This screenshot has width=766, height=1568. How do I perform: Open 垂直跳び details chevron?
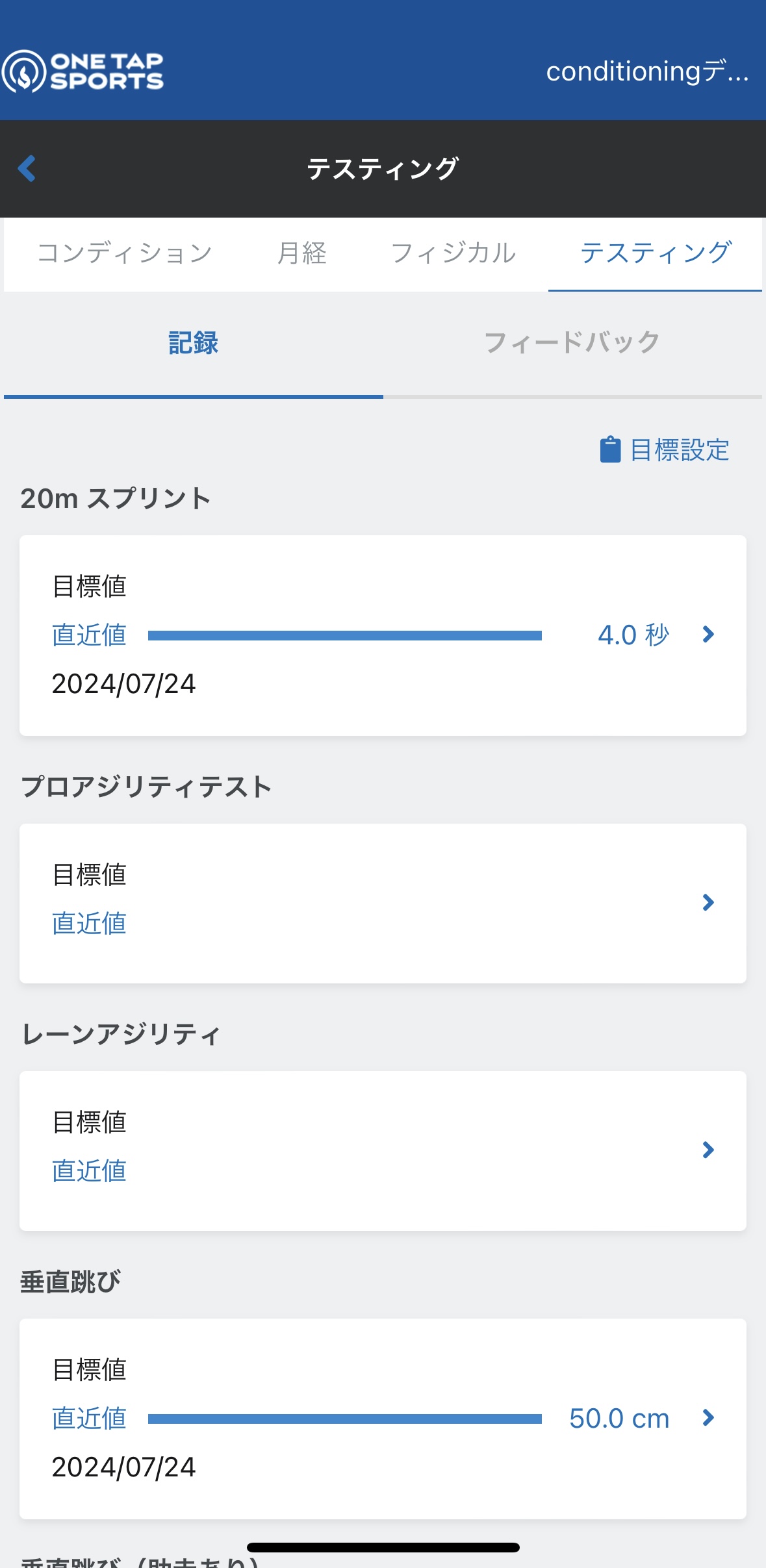(x=708, y=1418)
